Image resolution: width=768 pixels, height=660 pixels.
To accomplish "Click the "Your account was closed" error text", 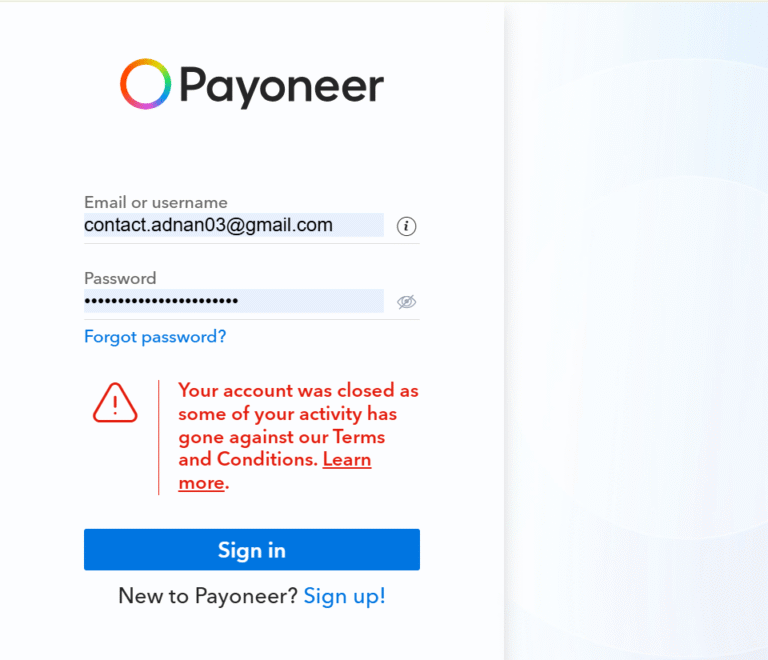I will click(287, 391).
